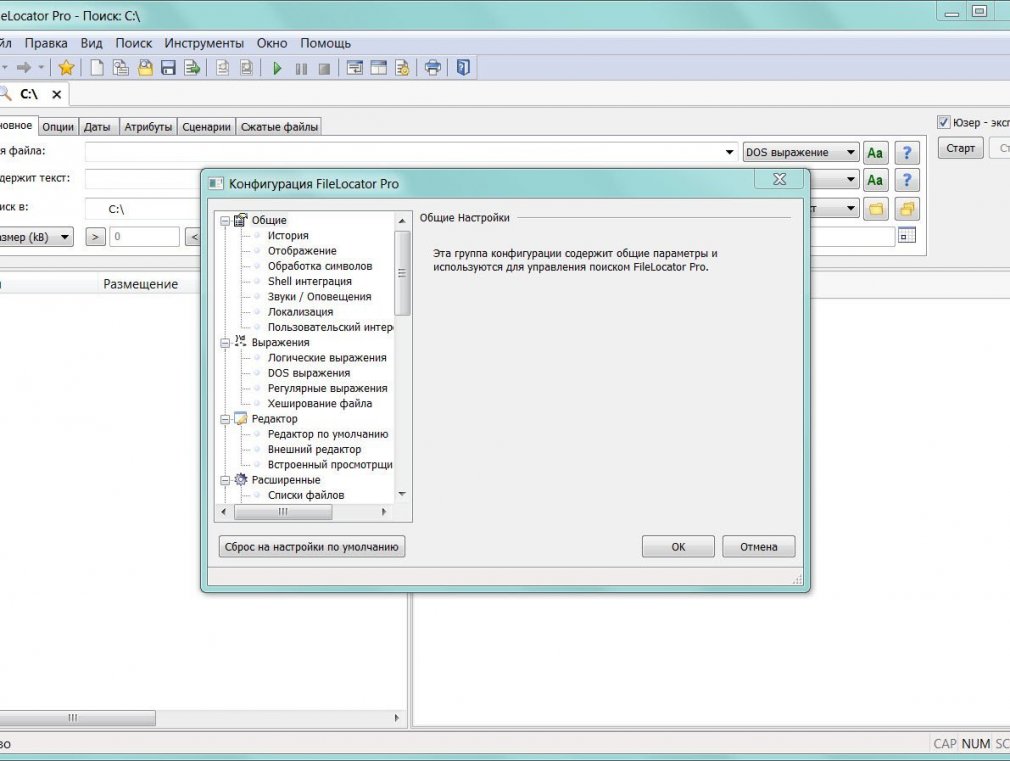Toggle the Юзер - эксперт checkbox
This screenshot has height=761, width=1010.
[944, 122]
